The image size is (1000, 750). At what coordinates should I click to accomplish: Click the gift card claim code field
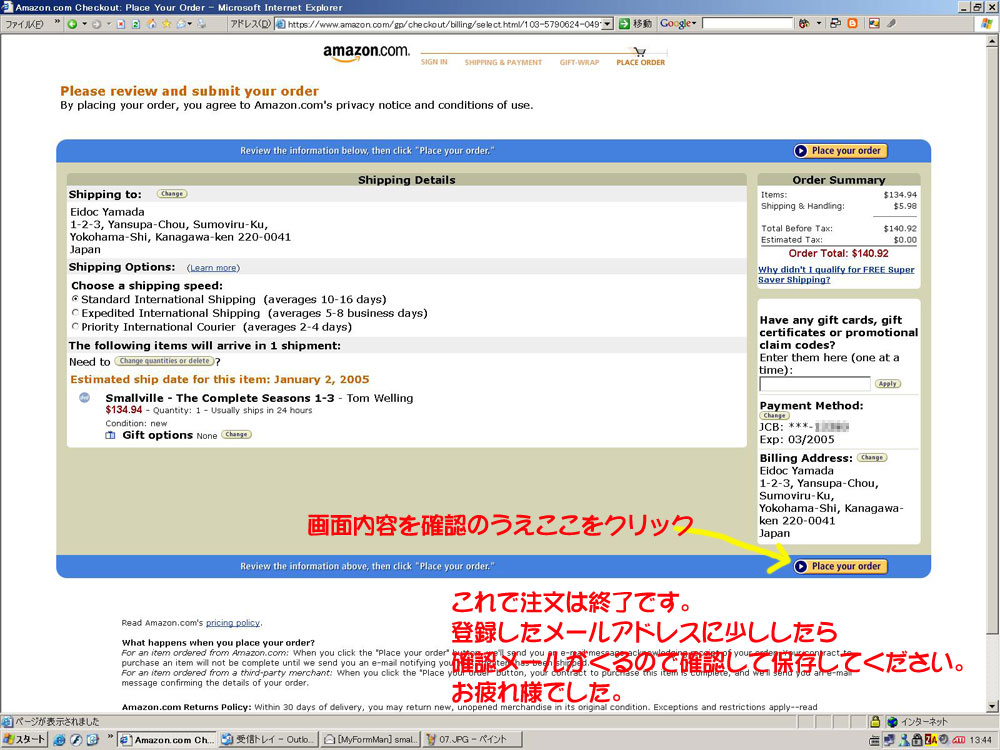click(814, 383)
